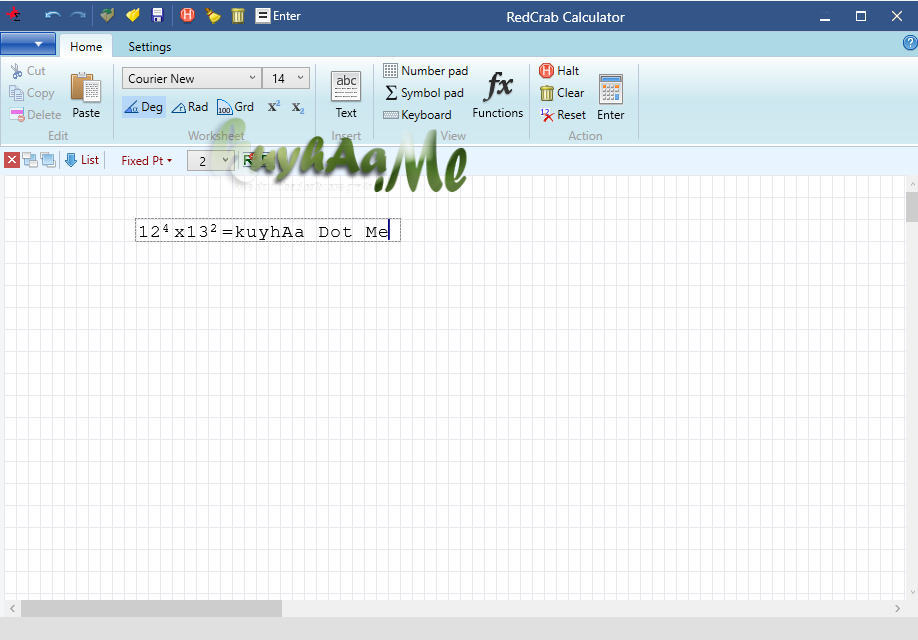Click the Cut command

coord(28,71)
